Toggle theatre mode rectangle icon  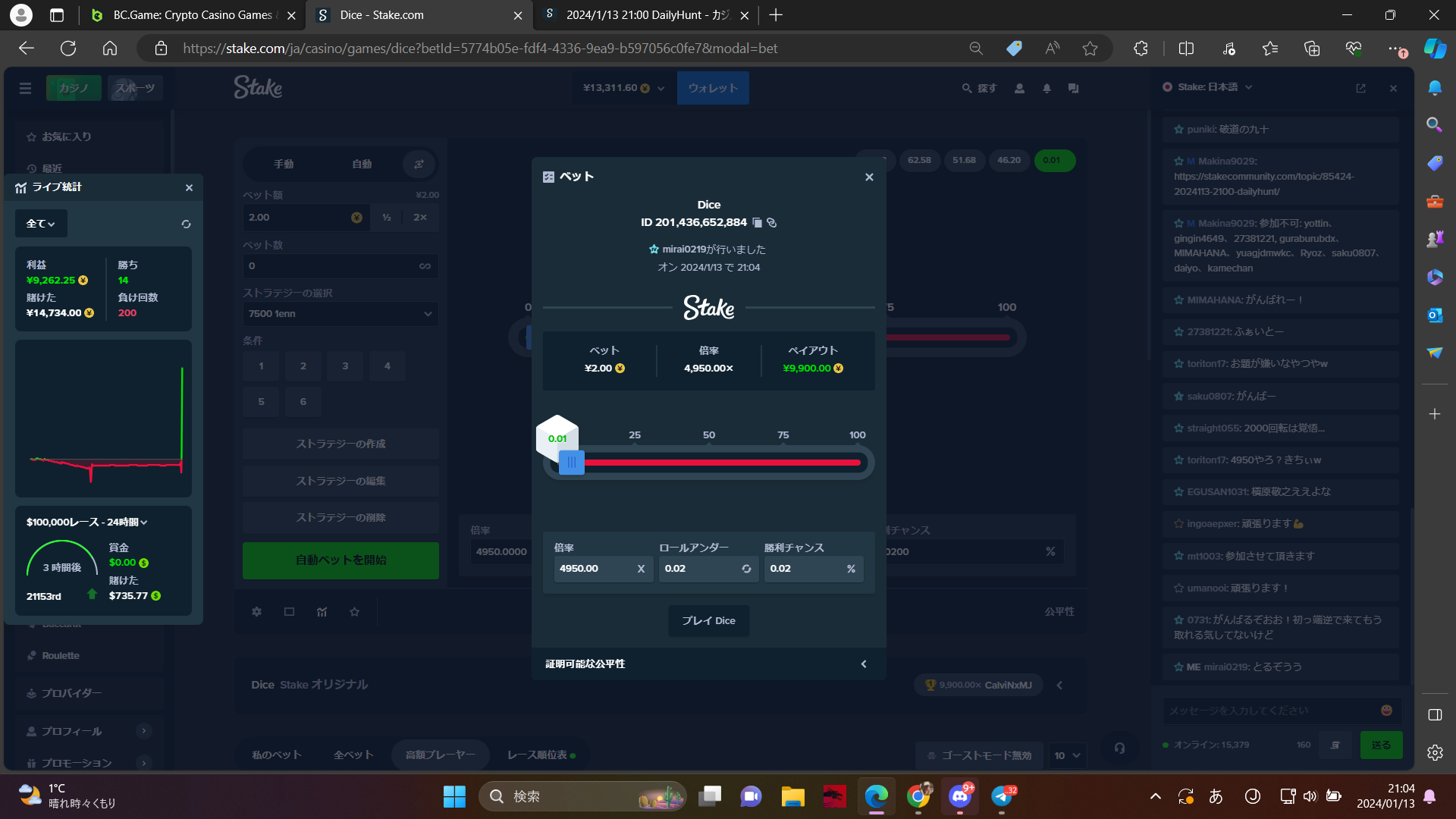289,611
